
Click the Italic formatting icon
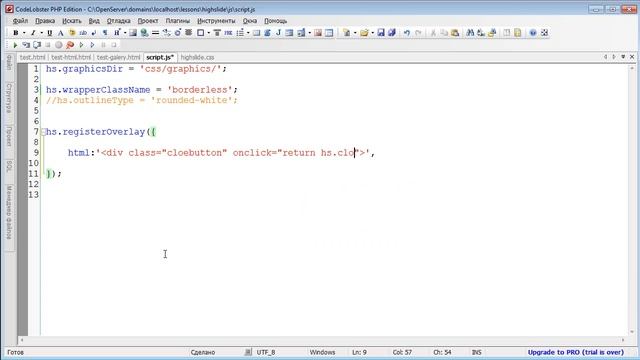point(33,33)
